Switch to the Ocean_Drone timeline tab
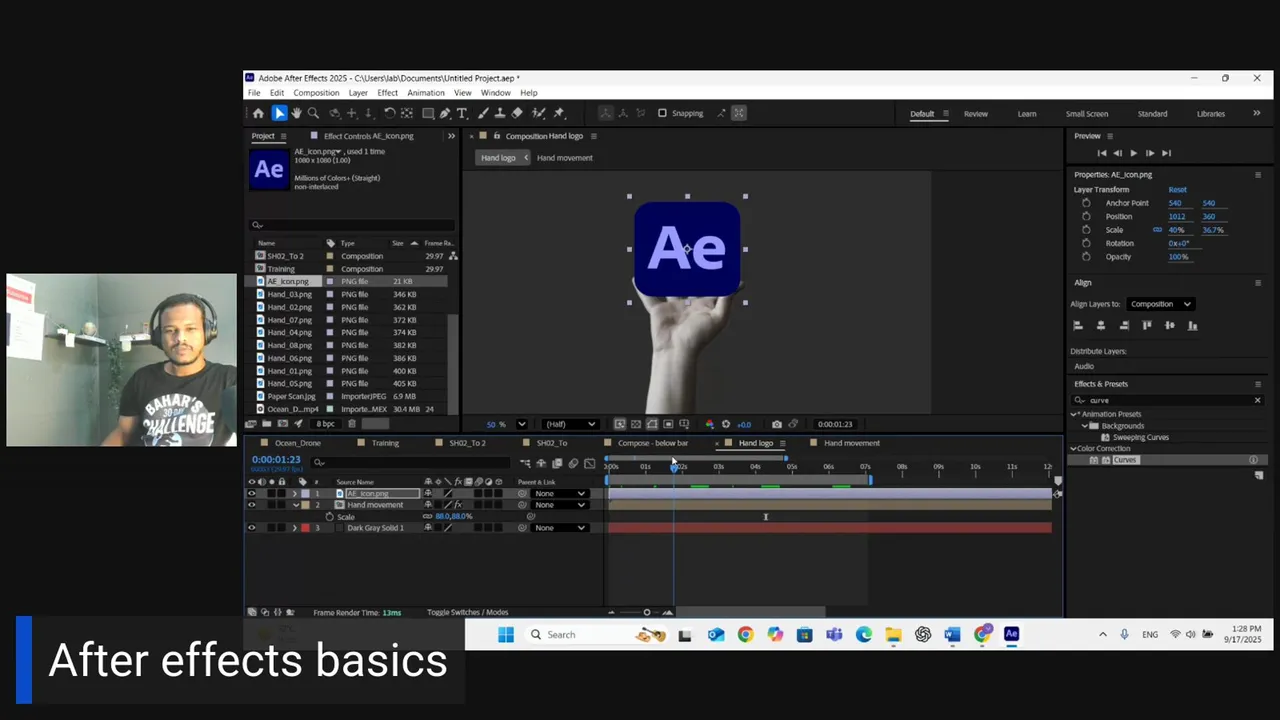 298,443
